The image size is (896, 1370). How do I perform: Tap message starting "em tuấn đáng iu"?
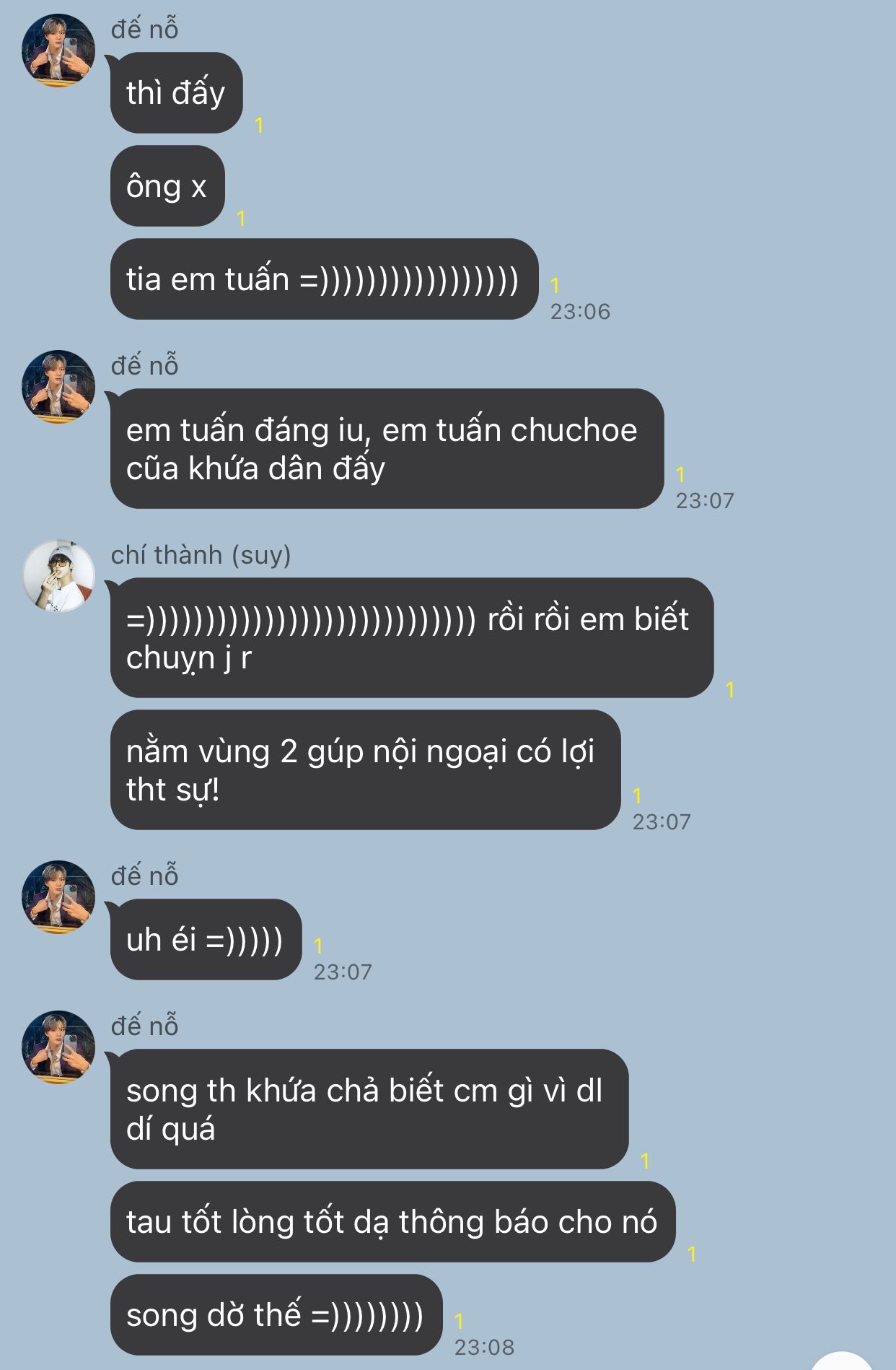coord(387,449)
